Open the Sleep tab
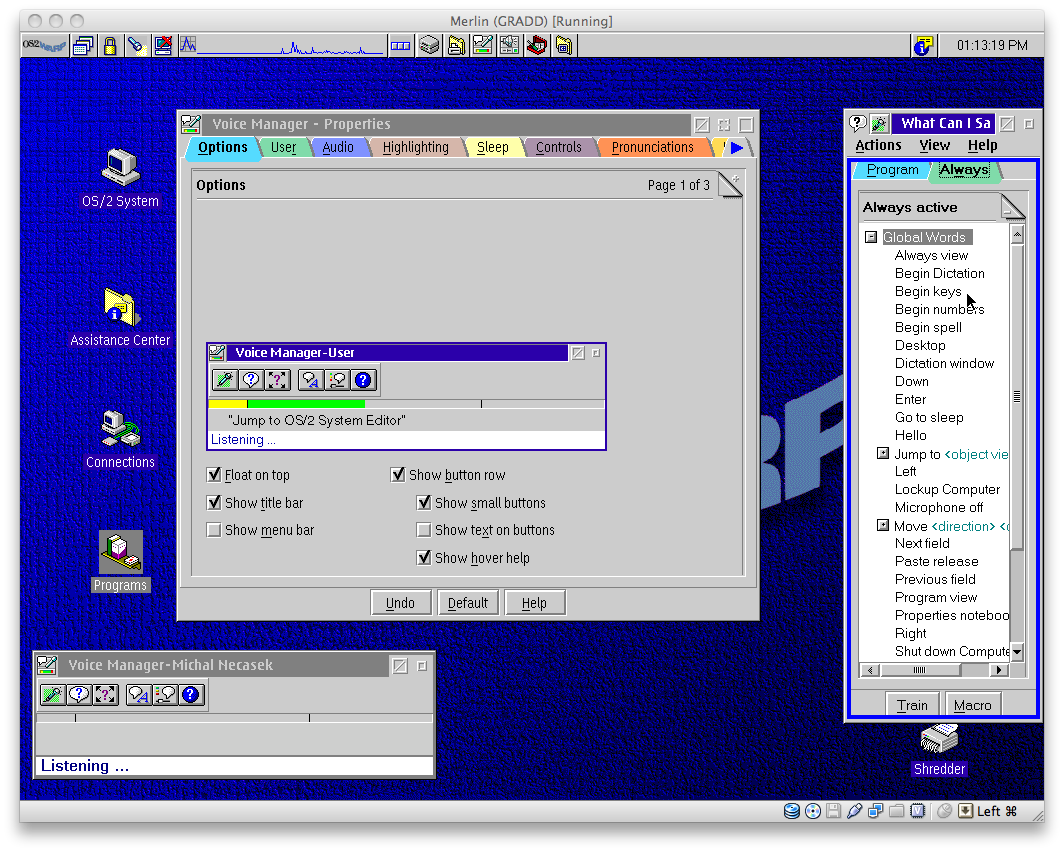1064x852 pixels. (x=493, y=147)
